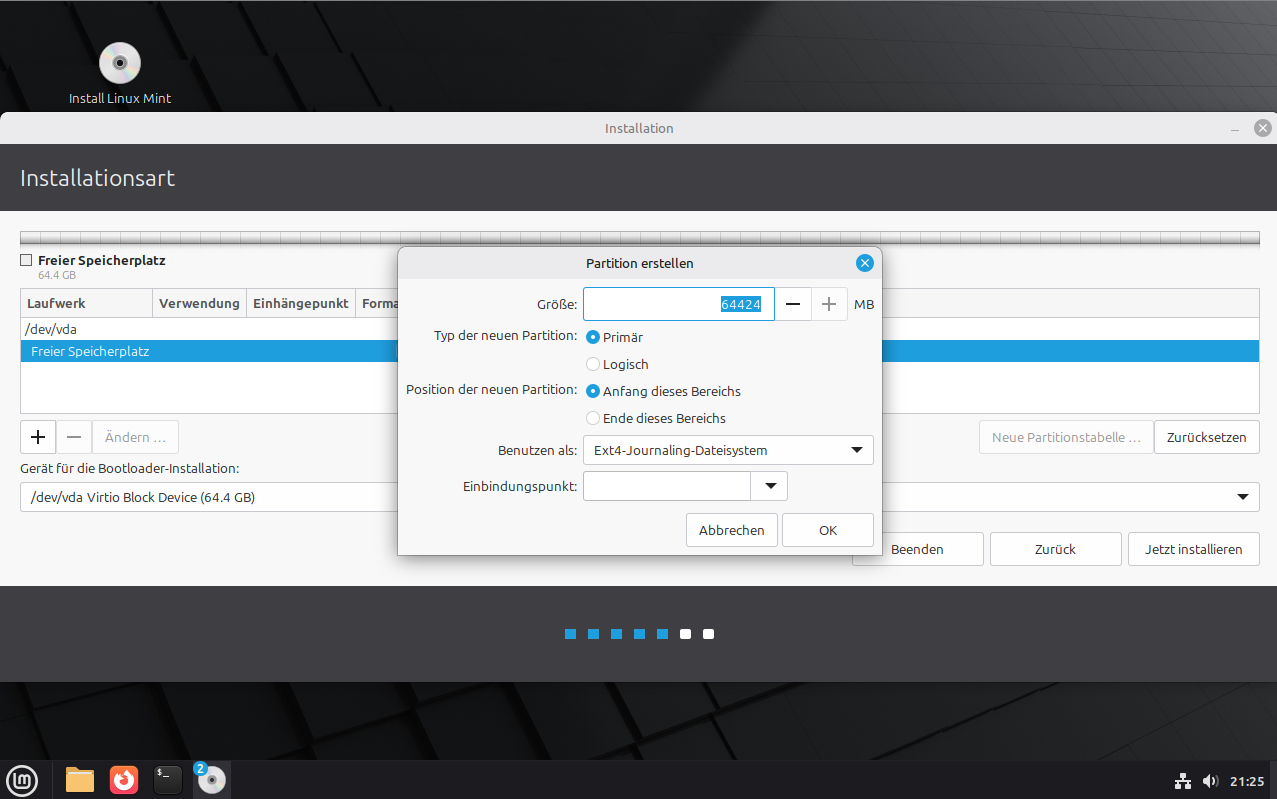Click the volume tray icon
Image resolution: width=1277 pixels, height=799 pixels.
click(1210, 781)
